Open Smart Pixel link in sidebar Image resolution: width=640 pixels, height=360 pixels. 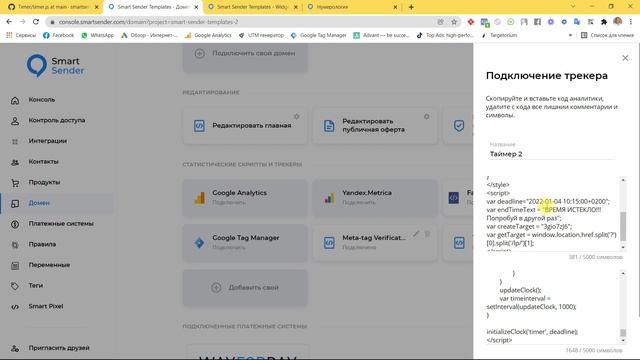[x=46, y=306]
